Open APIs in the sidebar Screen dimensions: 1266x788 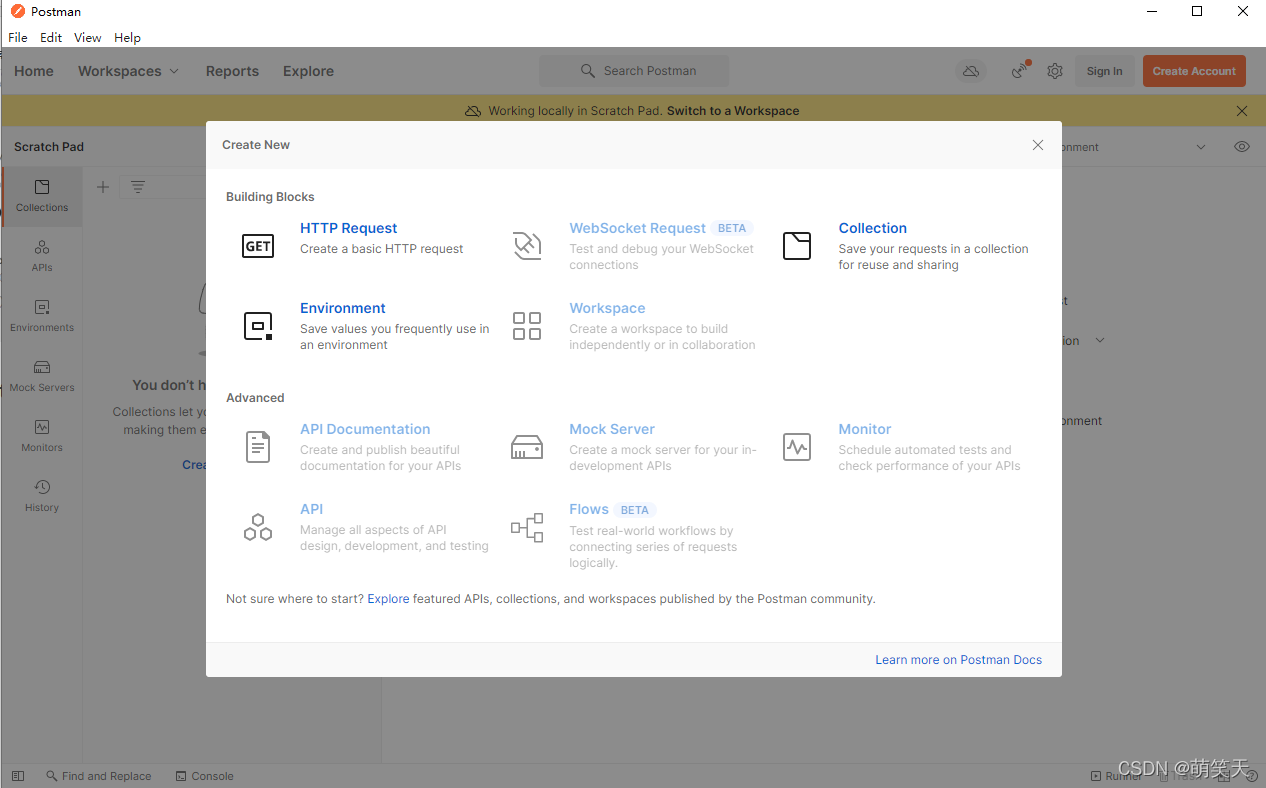[42, 256]
